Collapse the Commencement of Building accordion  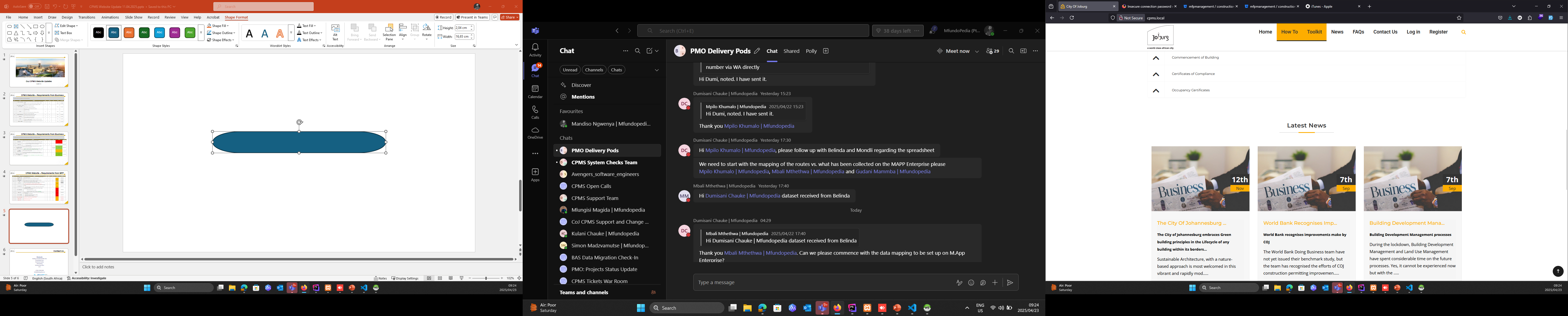(x=1156, y=58)
